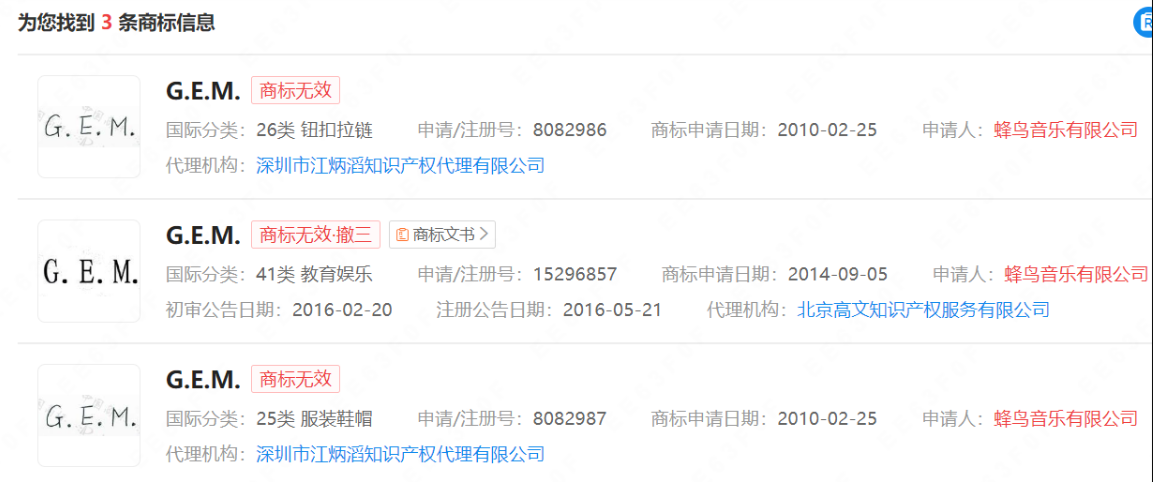Select the text 26类 钮扣拉链

(315, 130)
